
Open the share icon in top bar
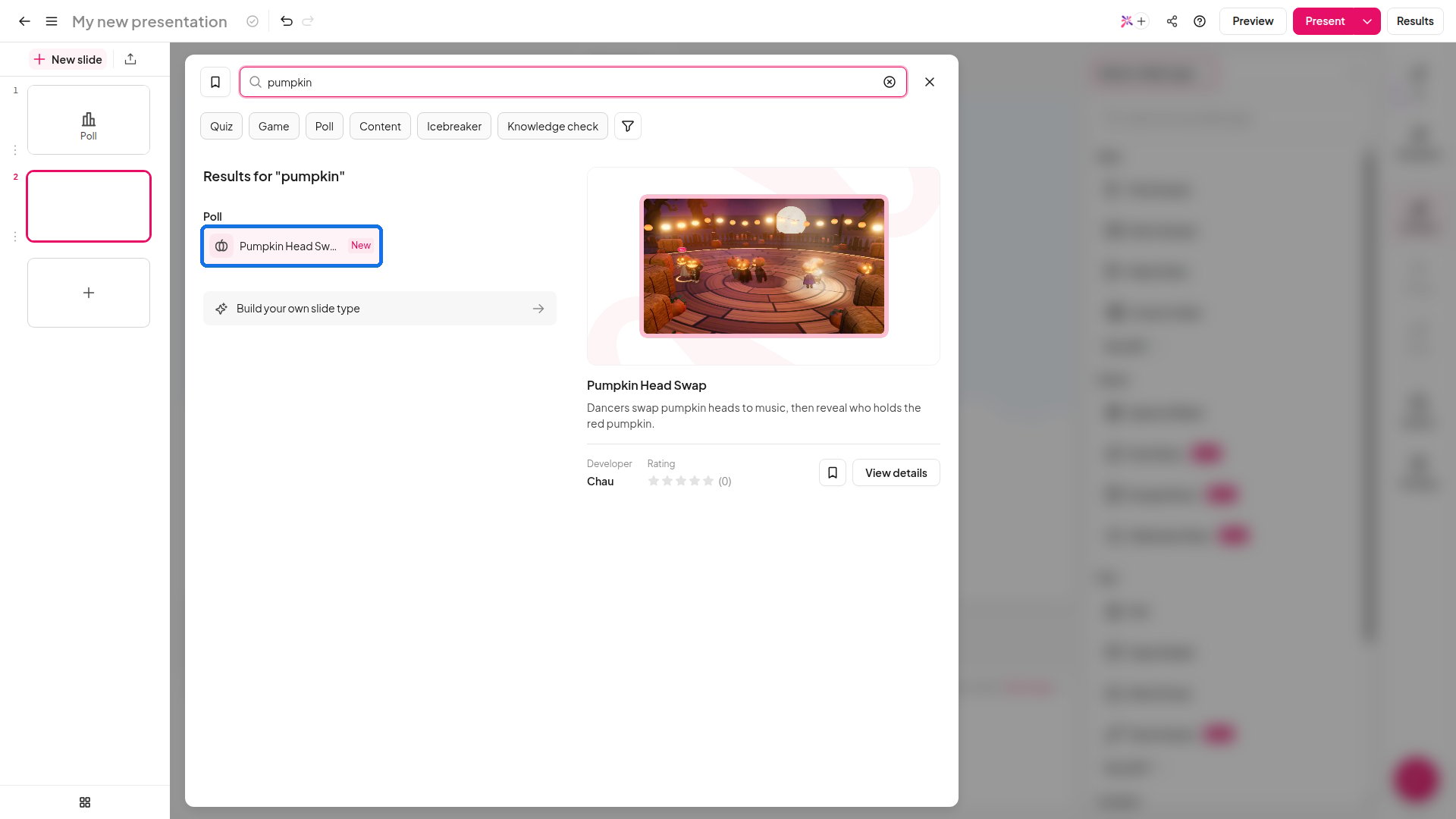[x=1172, y=21]
